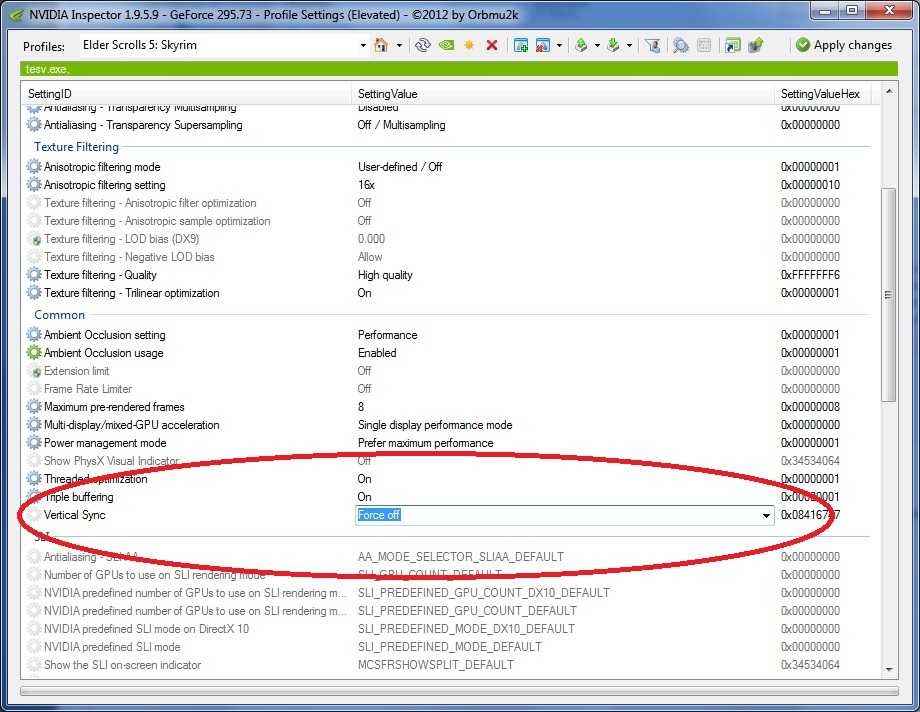Image resolution: width=920 pixels, height=712 pixels.
Task: Click the shield icon beside LOD bias (DX9)
Action: coord(36,239)
